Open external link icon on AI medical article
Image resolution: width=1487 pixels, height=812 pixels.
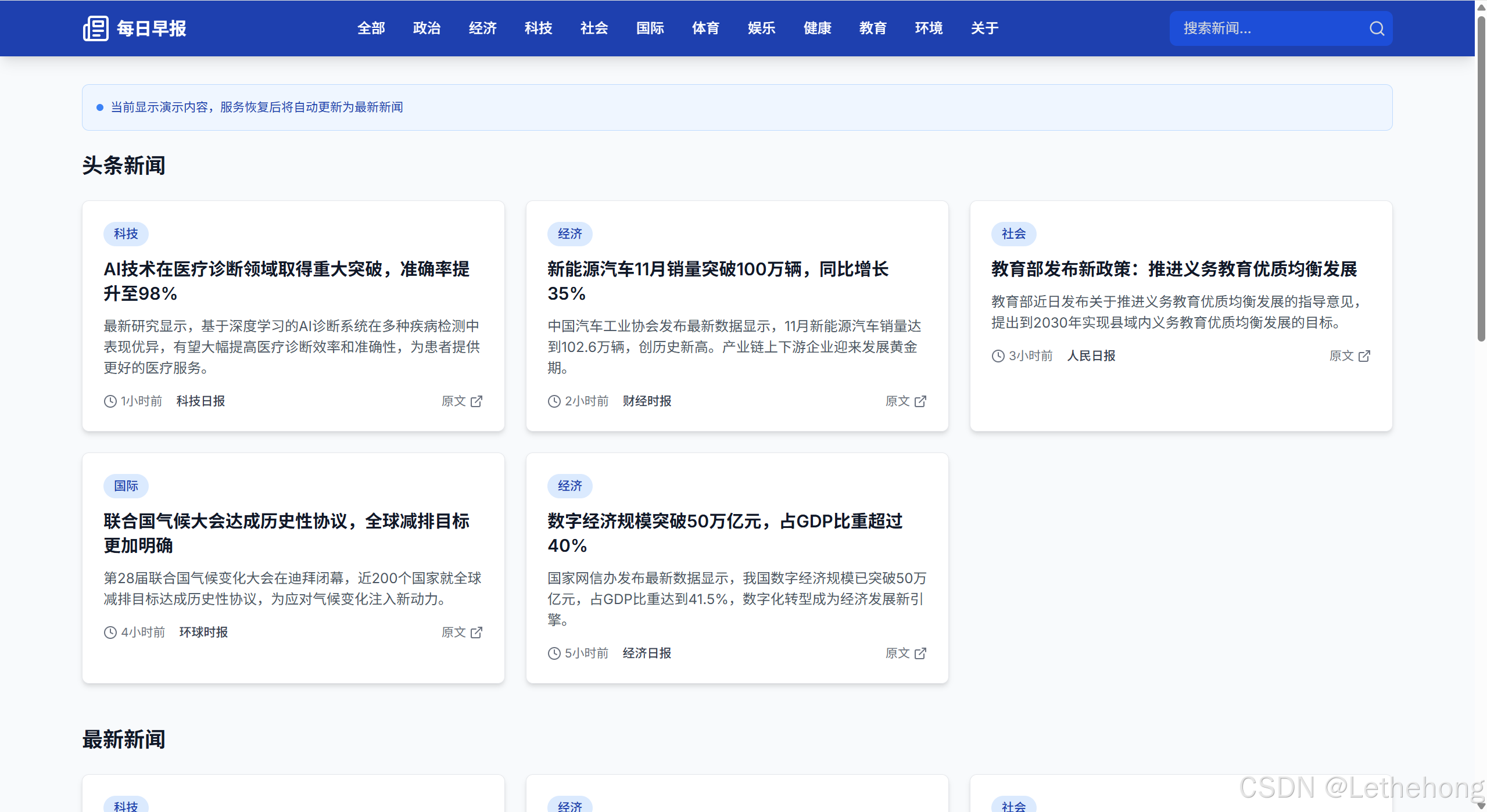pos(476,401)
